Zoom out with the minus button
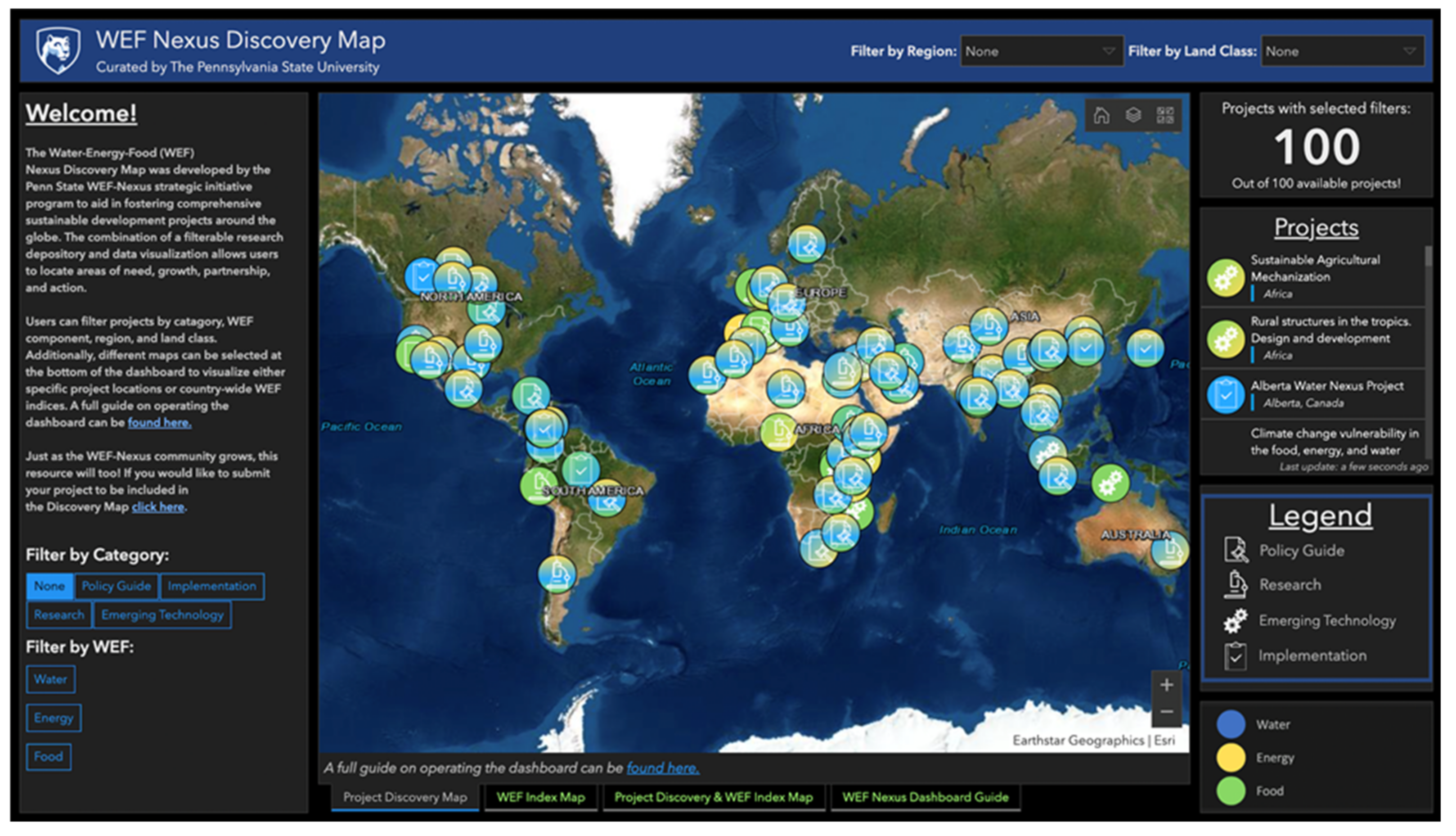This screenshot has height=836, width=1456. pyautogui.click(x=1166, y=712)
